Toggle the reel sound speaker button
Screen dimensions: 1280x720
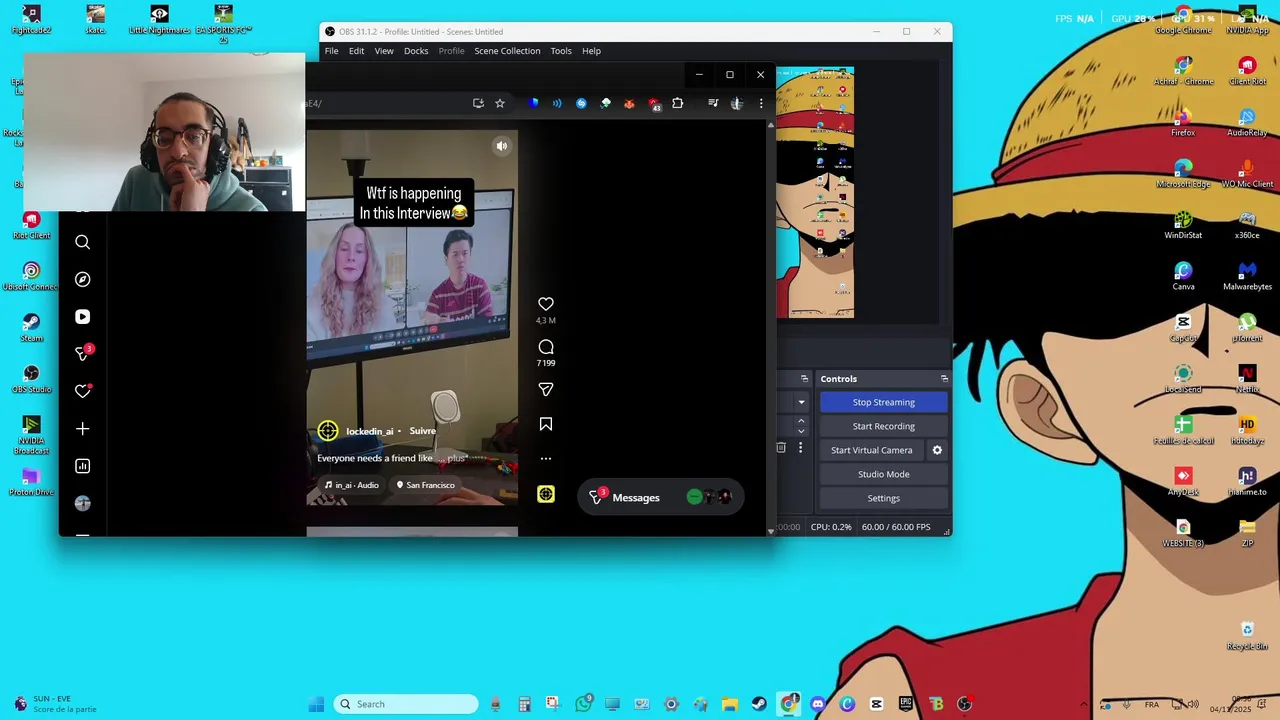click(x=502, y=146)
